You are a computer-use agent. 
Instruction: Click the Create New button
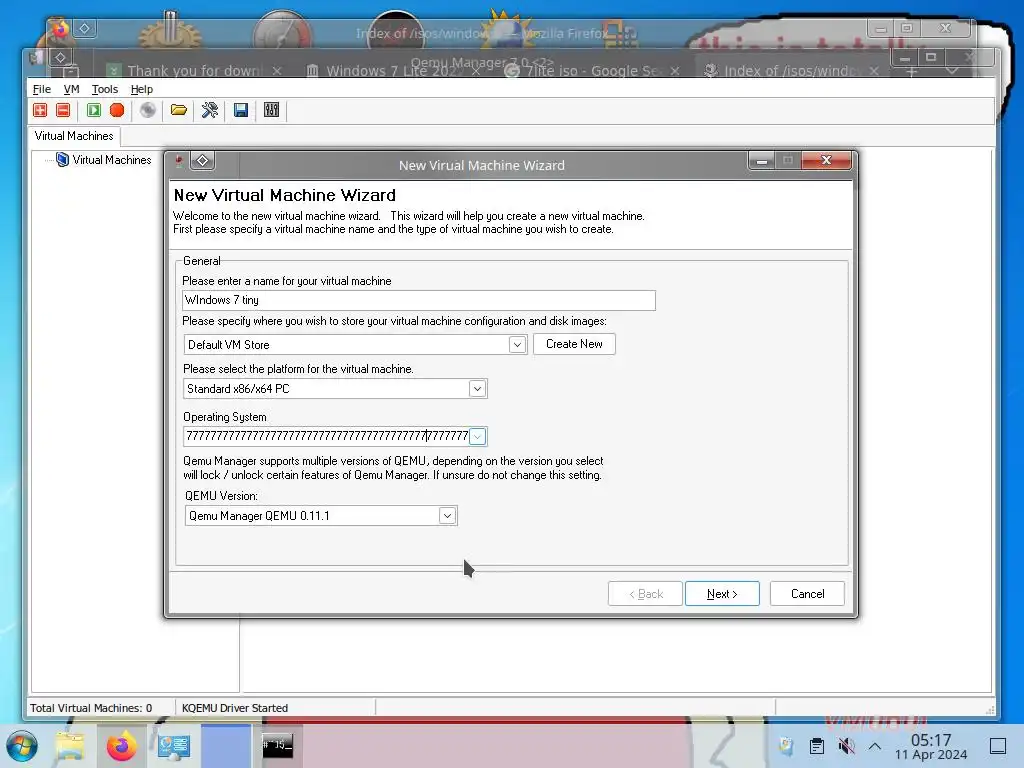[x=574, y=344]
